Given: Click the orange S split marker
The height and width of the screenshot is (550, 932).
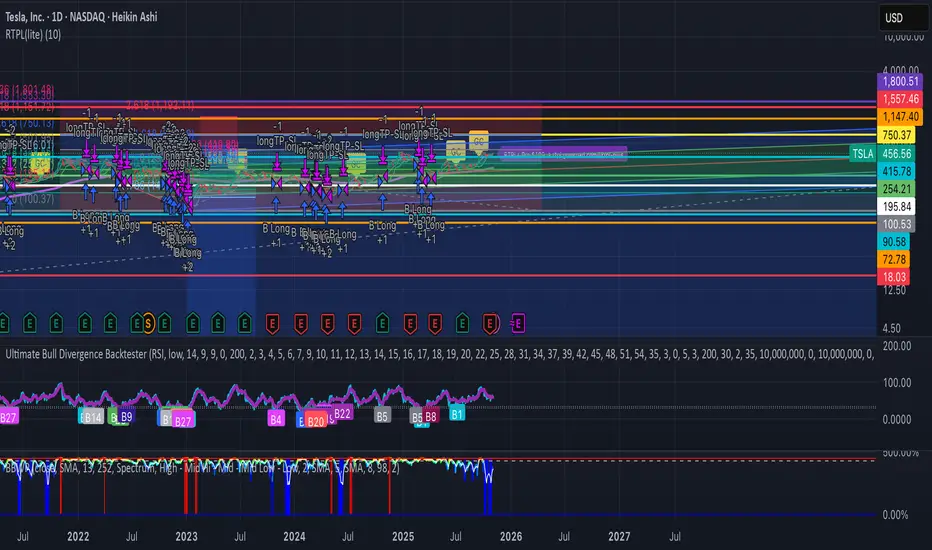Looking at the screenshot, I should [x=148, y=324].
